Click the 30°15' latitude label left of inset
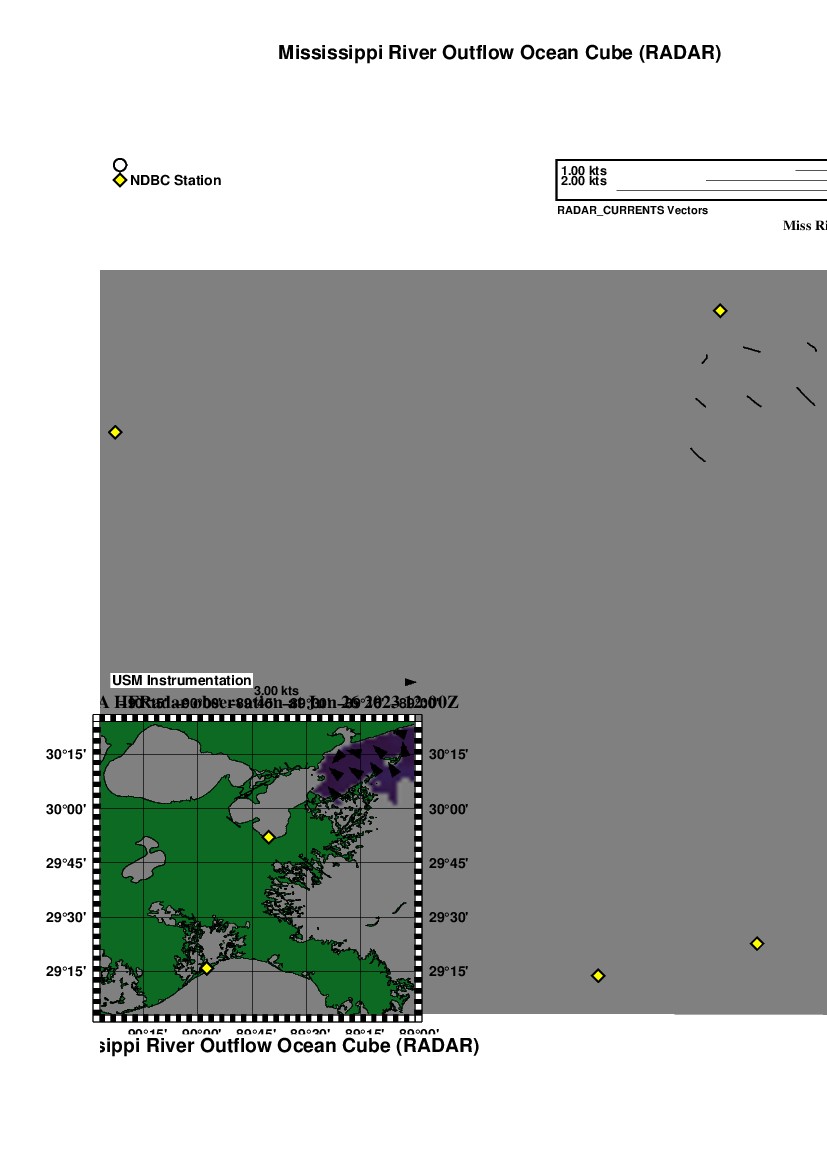Screen dimensions: 827x1170 point(64,755)
